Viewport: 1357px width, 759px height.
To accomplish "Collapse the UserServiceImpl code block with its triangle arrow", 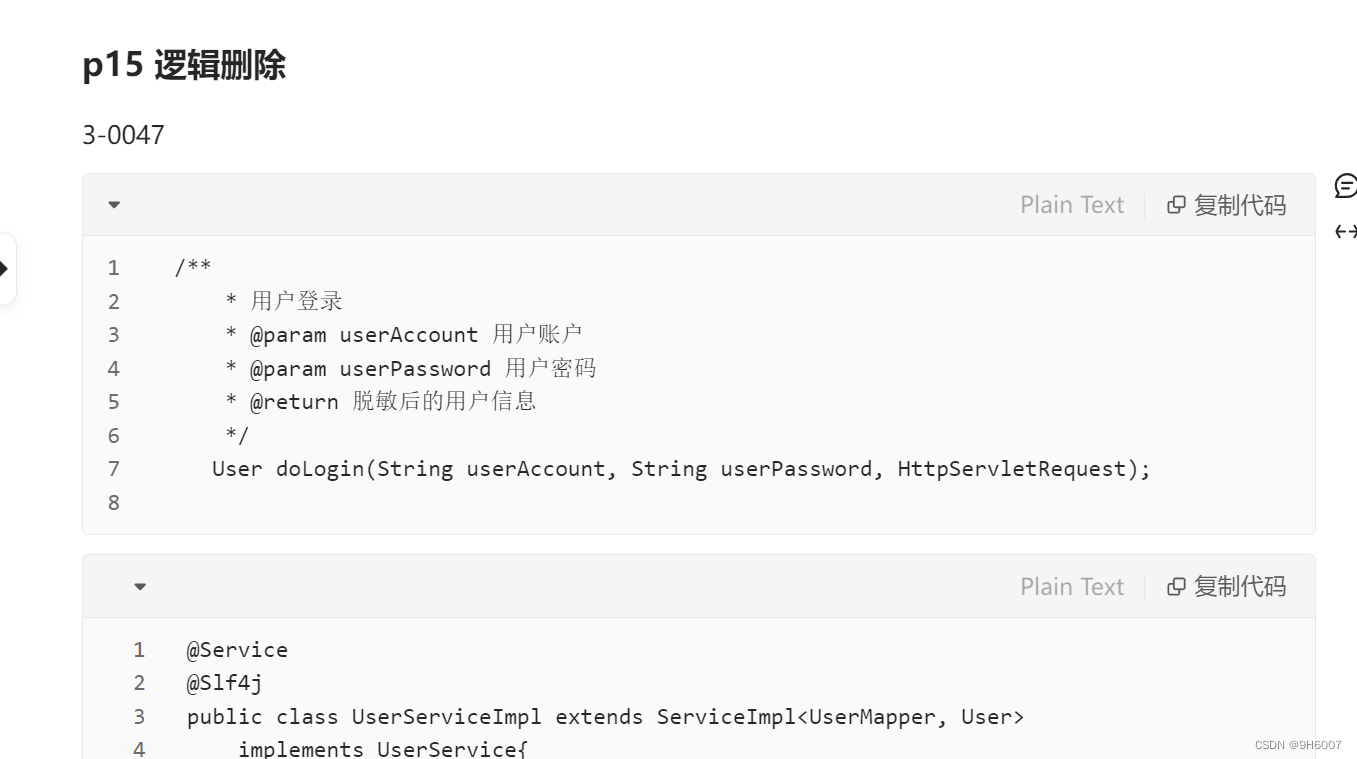I will pyautogui.click(x=140, y=587).
